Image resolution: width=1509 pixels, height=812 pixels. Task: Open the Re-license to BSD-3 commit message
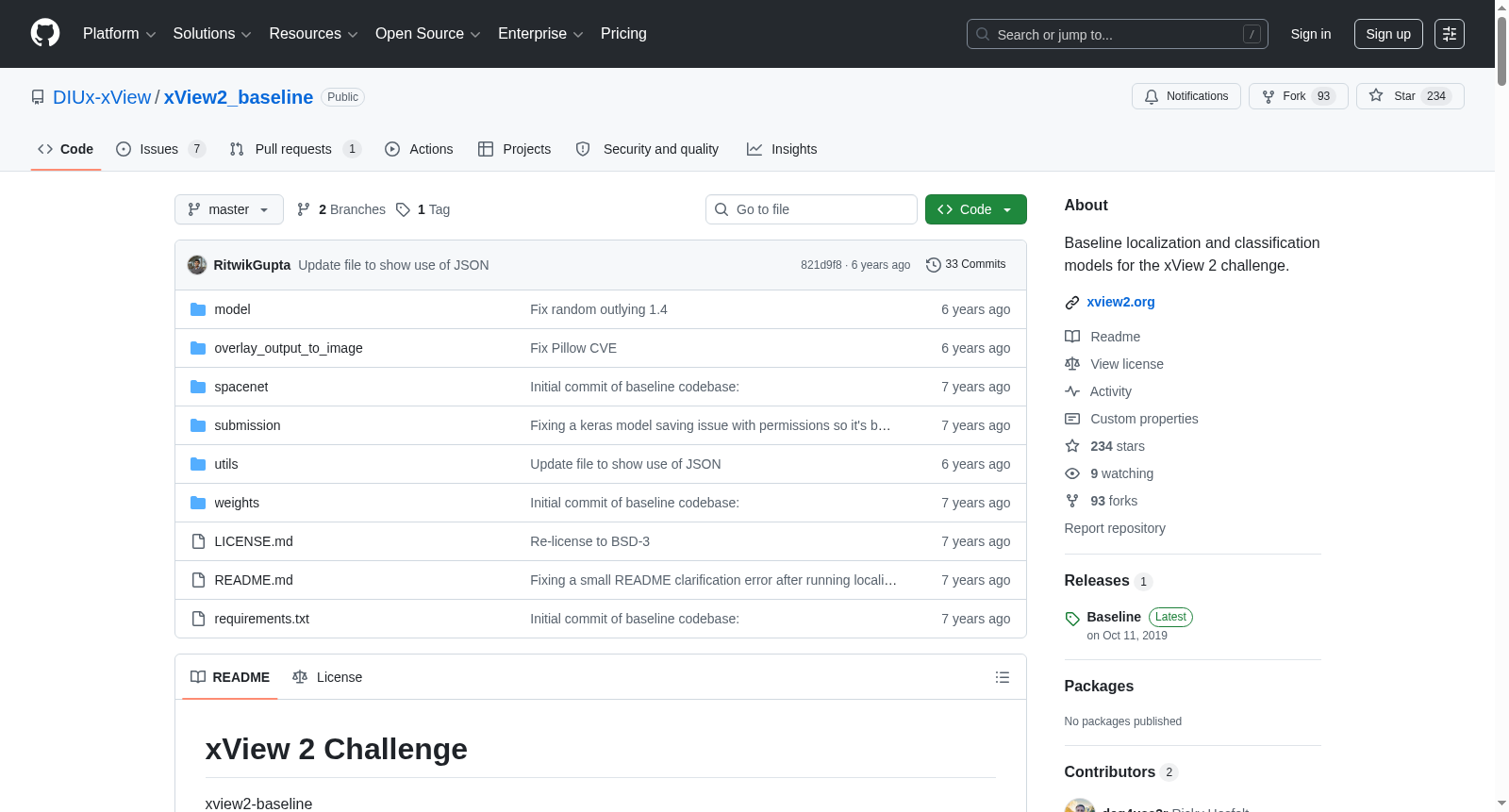tap(589, 541)
